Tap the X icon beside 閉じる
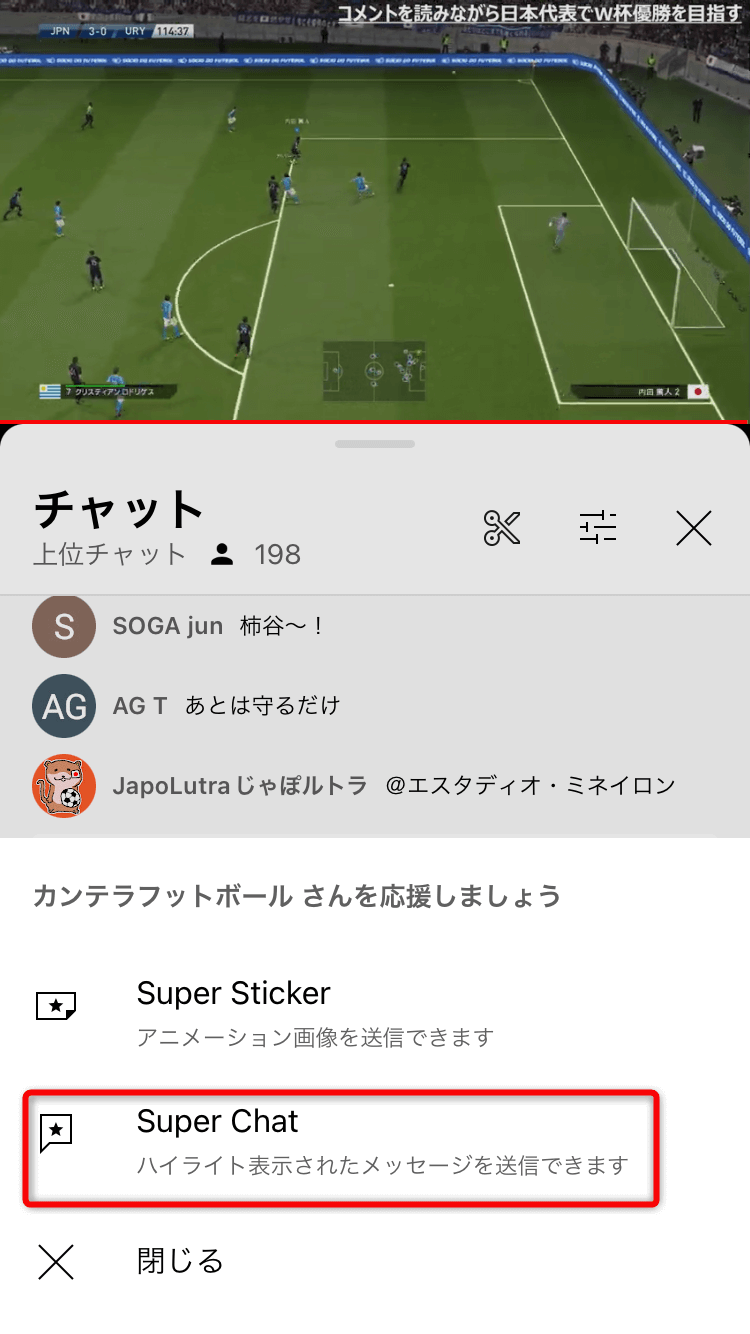Image resolution: width=750 pixels, height=1334 pixels. tap(56, 1262)
